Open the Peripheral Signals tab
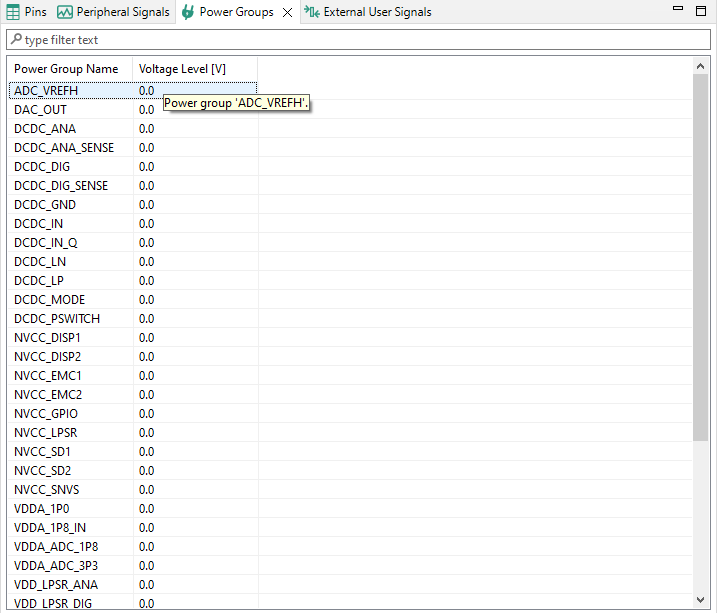 click(113, 12)
